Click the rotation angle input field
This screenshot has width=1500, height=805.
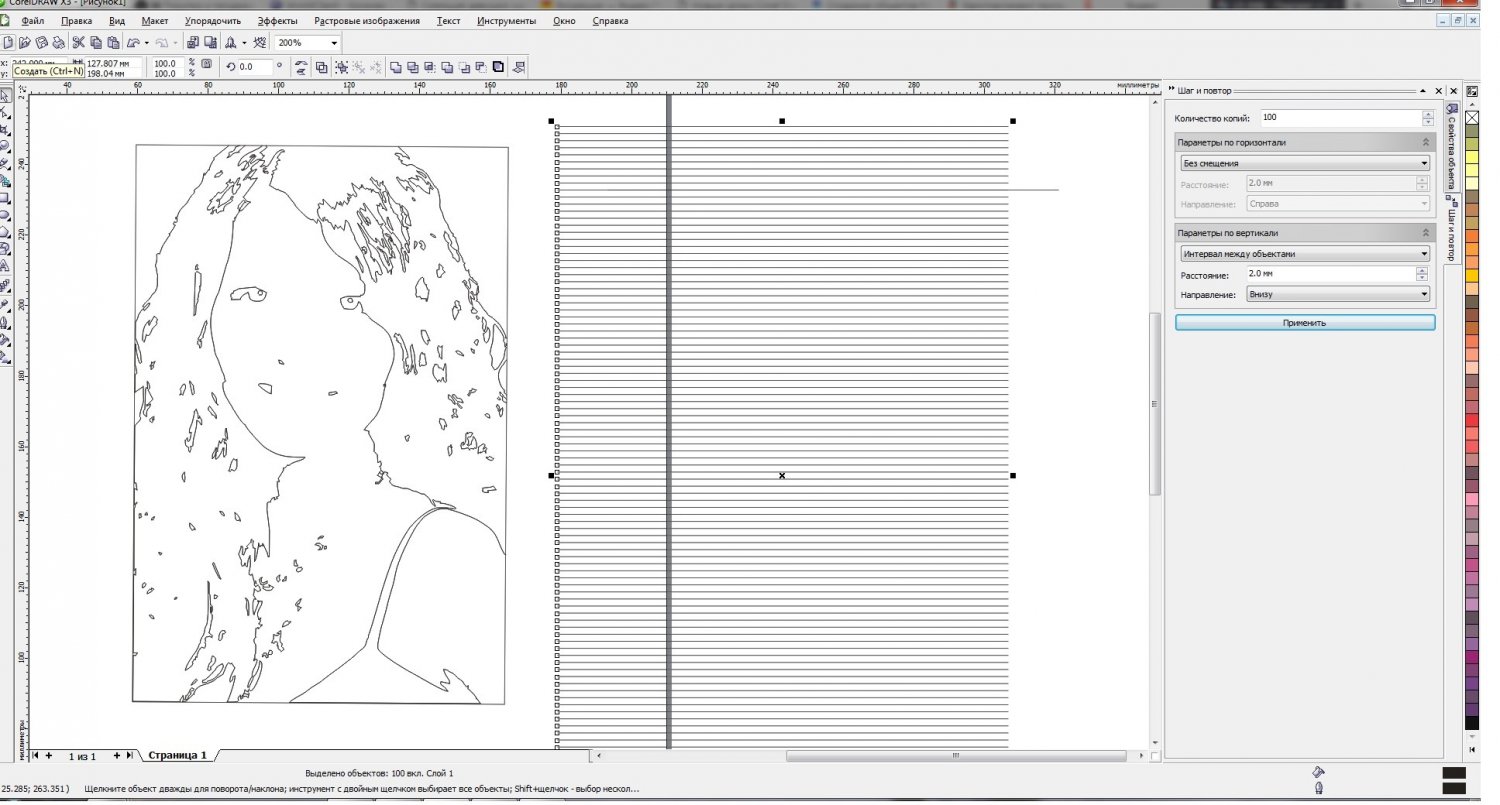[x=255, y=67]
